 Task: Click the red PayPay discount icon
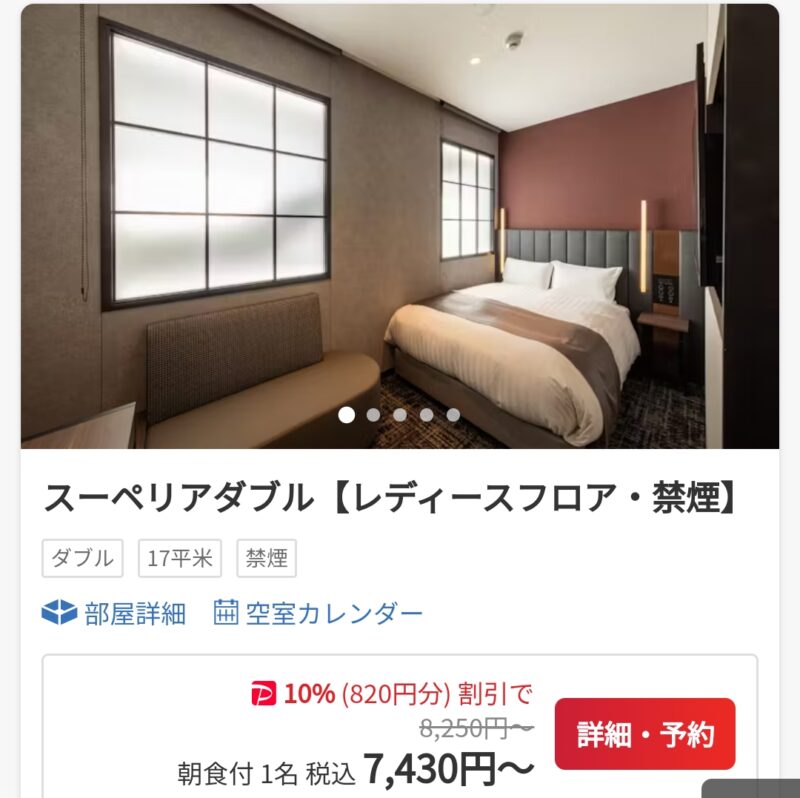coord(264,694)
